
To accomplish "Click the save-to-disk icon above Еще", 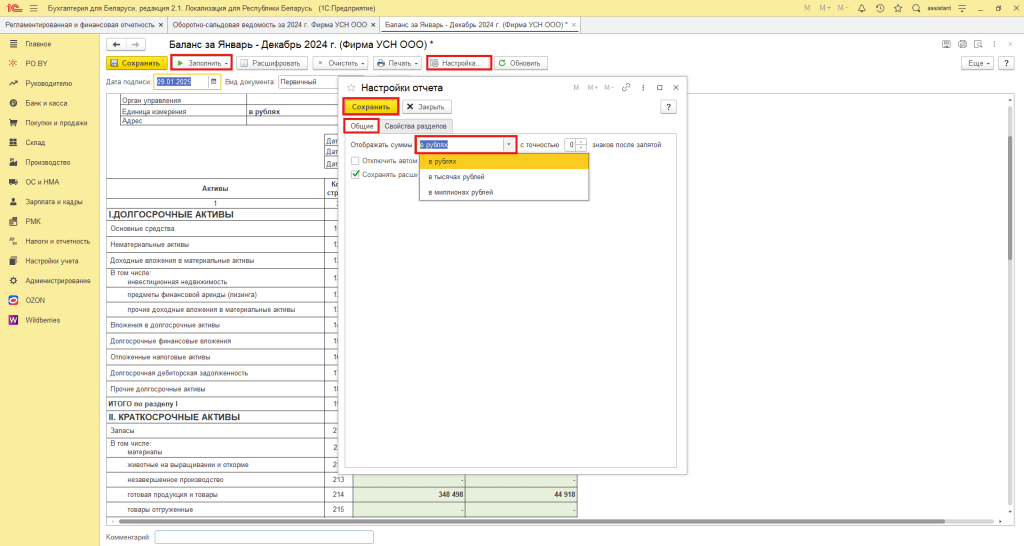I will [946, 44].
